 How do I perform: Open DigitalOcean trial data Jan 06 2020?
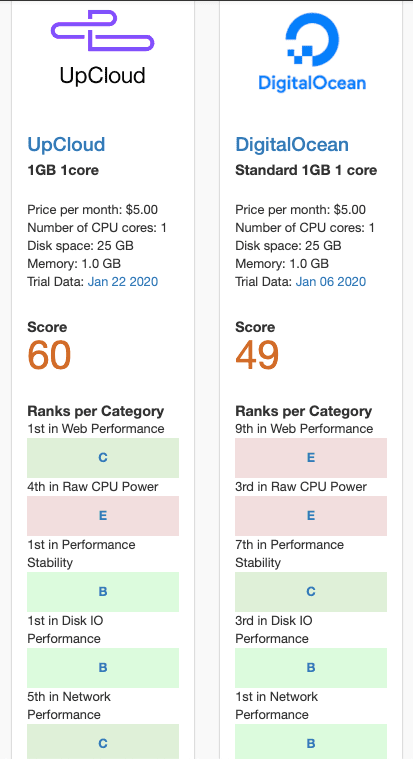[x=331, y=282]
